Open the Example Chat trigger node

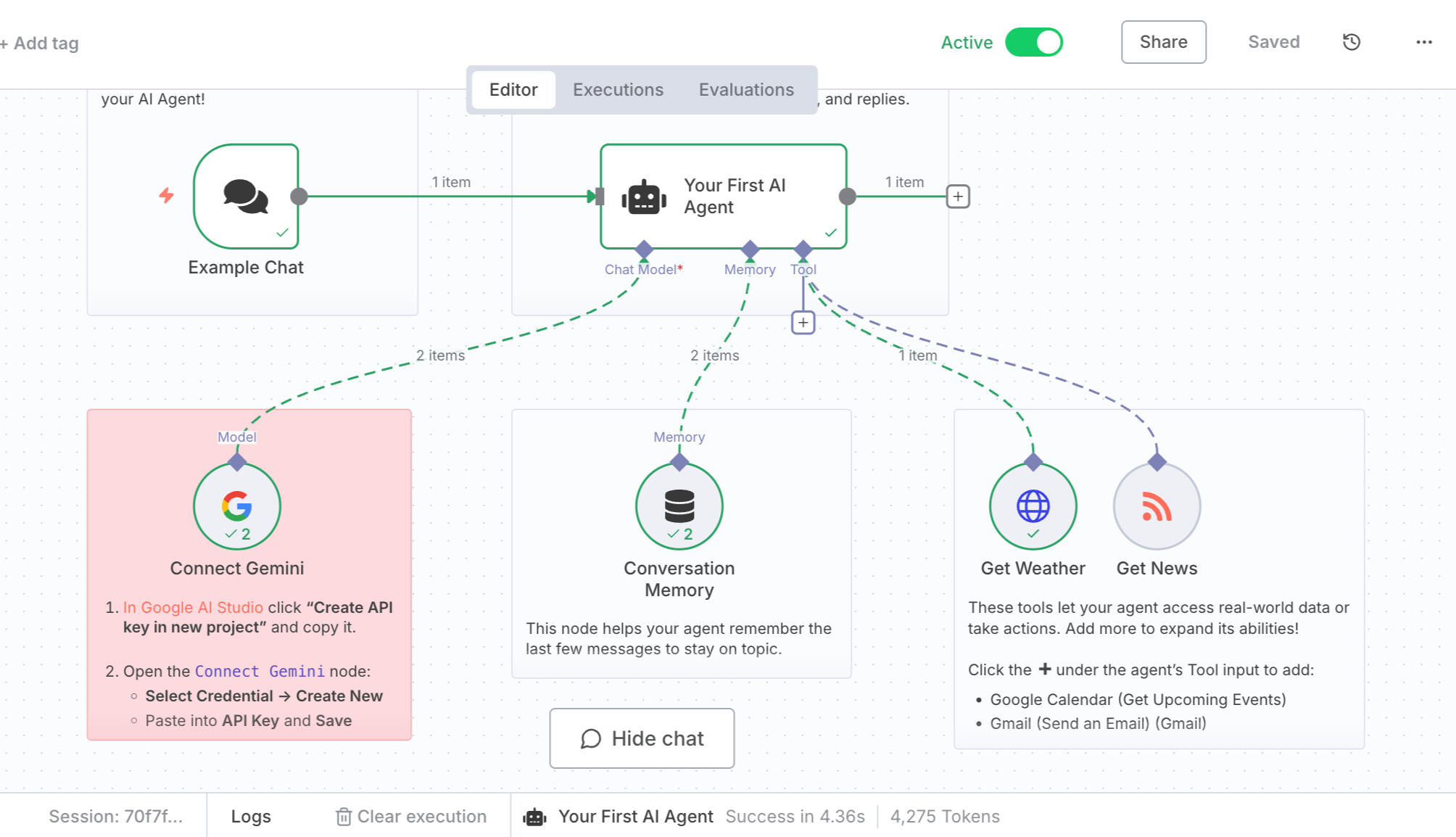pos(246,197)
